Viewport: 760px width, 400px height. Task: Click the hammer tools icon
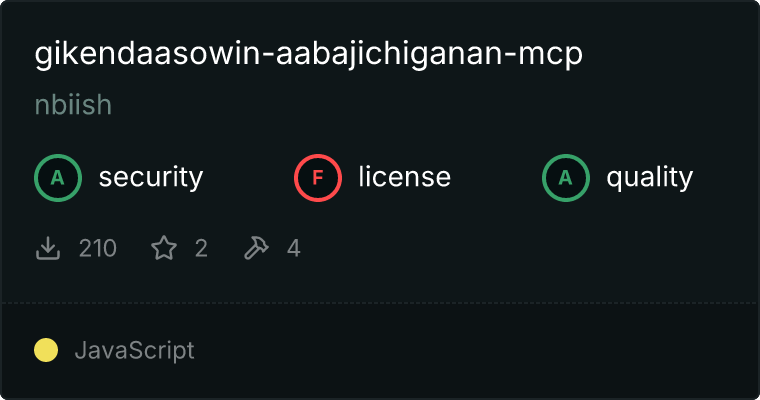pos(256,248)
